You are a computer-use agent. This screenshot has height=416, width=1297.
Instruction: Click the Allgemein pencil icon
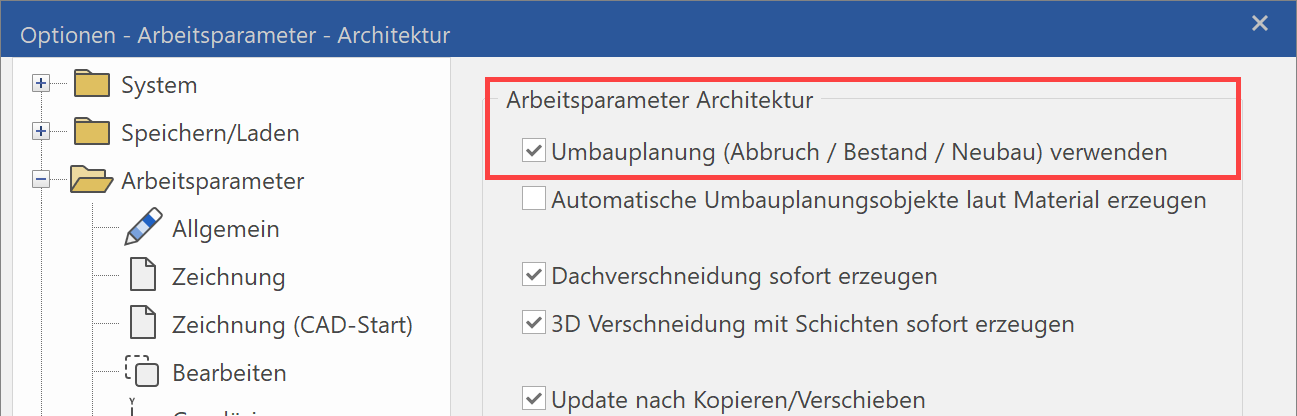[x=143, y=227]
